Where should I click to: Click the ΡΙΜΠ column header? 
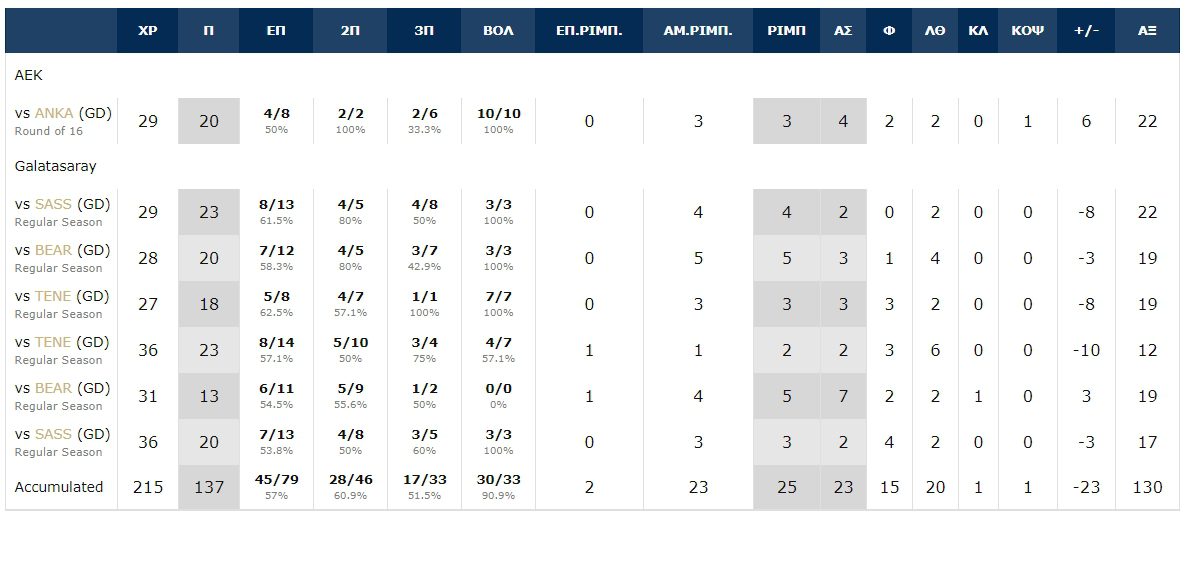pos(786,31)
